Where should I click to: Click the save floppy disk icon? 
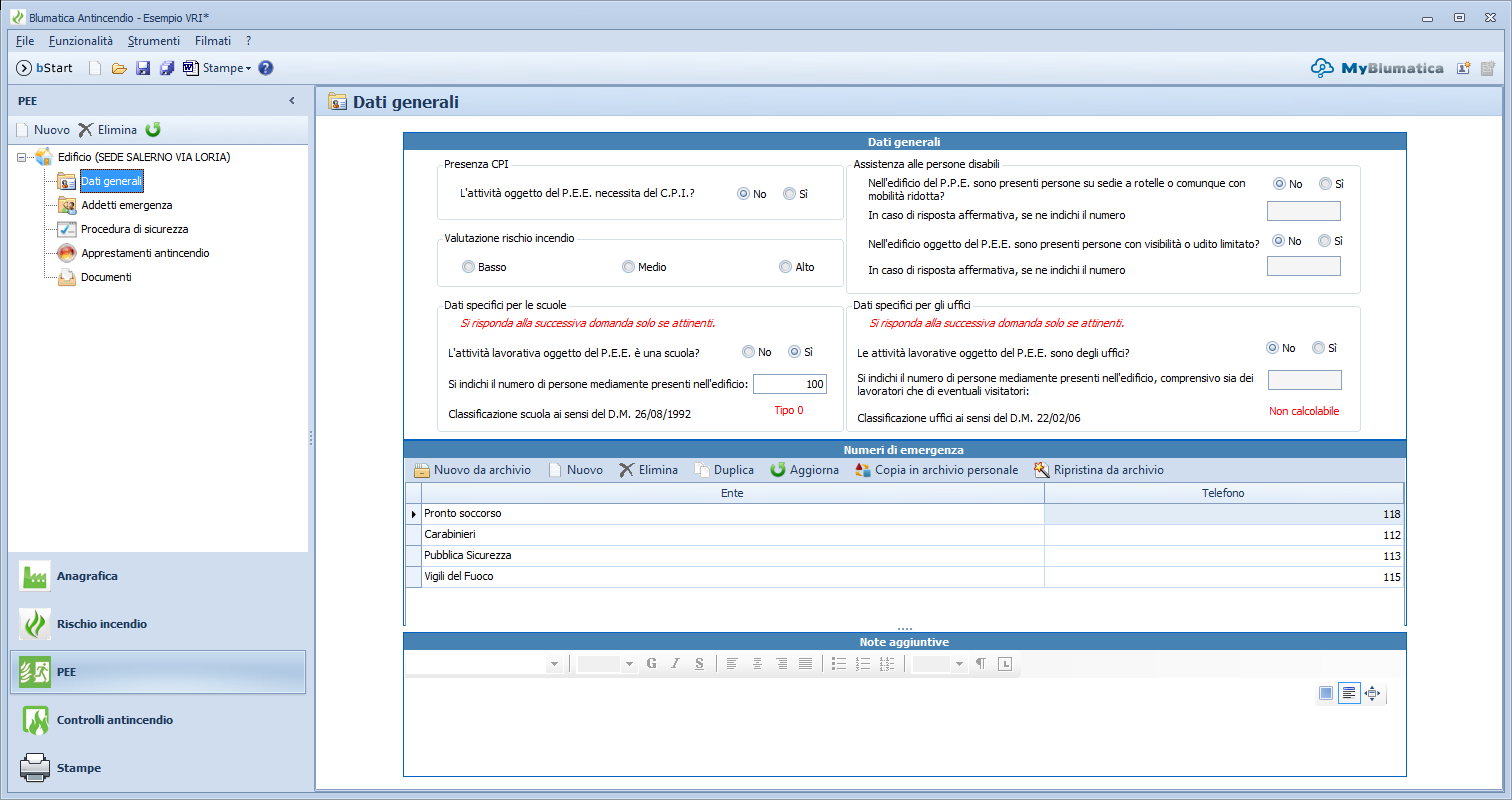[143, 68]
